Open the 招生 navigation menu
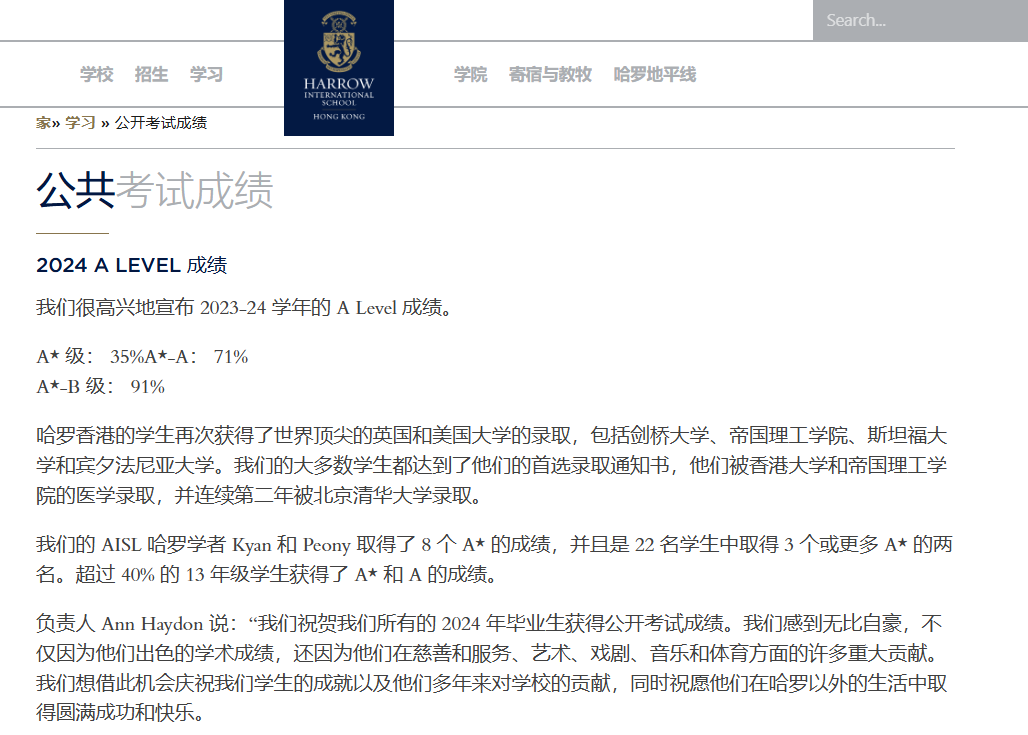This screenshot has height=735, width=1028. click(x=151, y=75)
